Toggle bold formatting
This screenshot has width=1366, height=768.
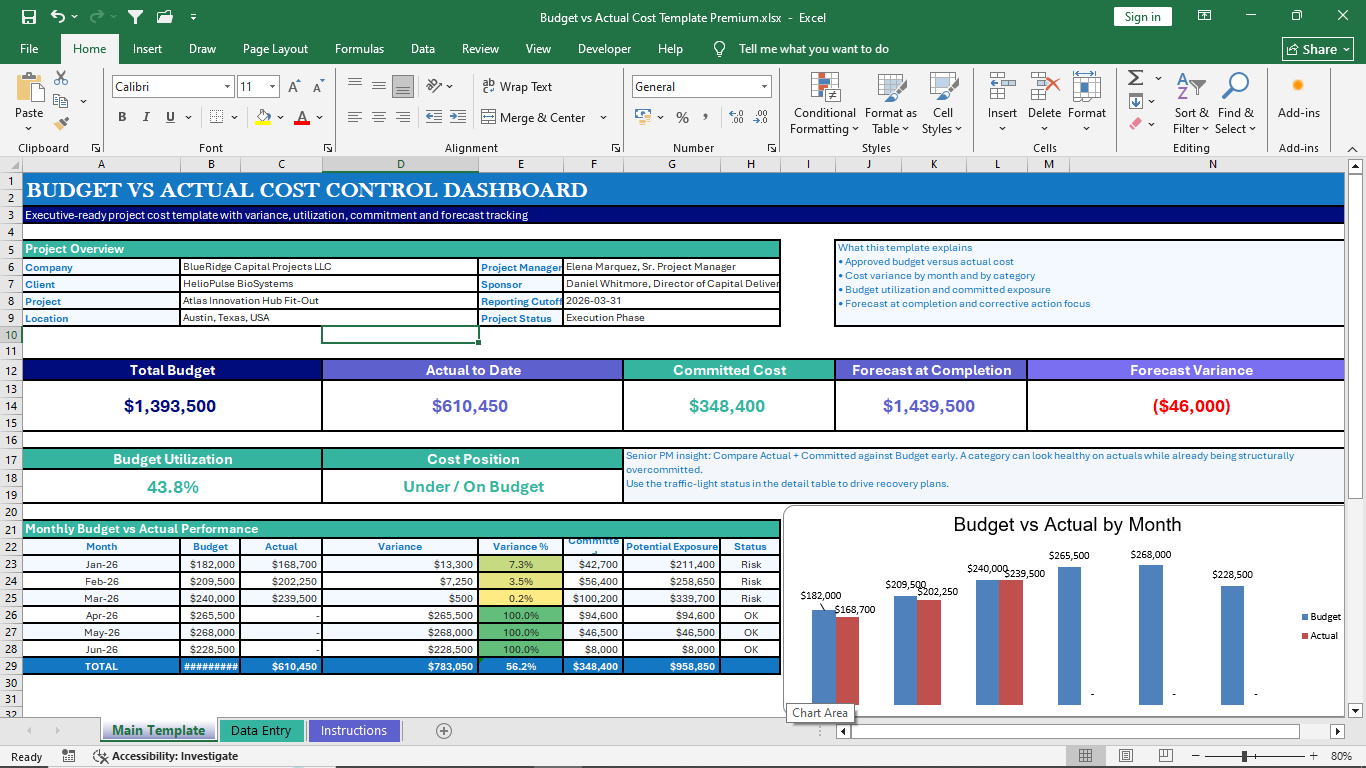(122, 117)
